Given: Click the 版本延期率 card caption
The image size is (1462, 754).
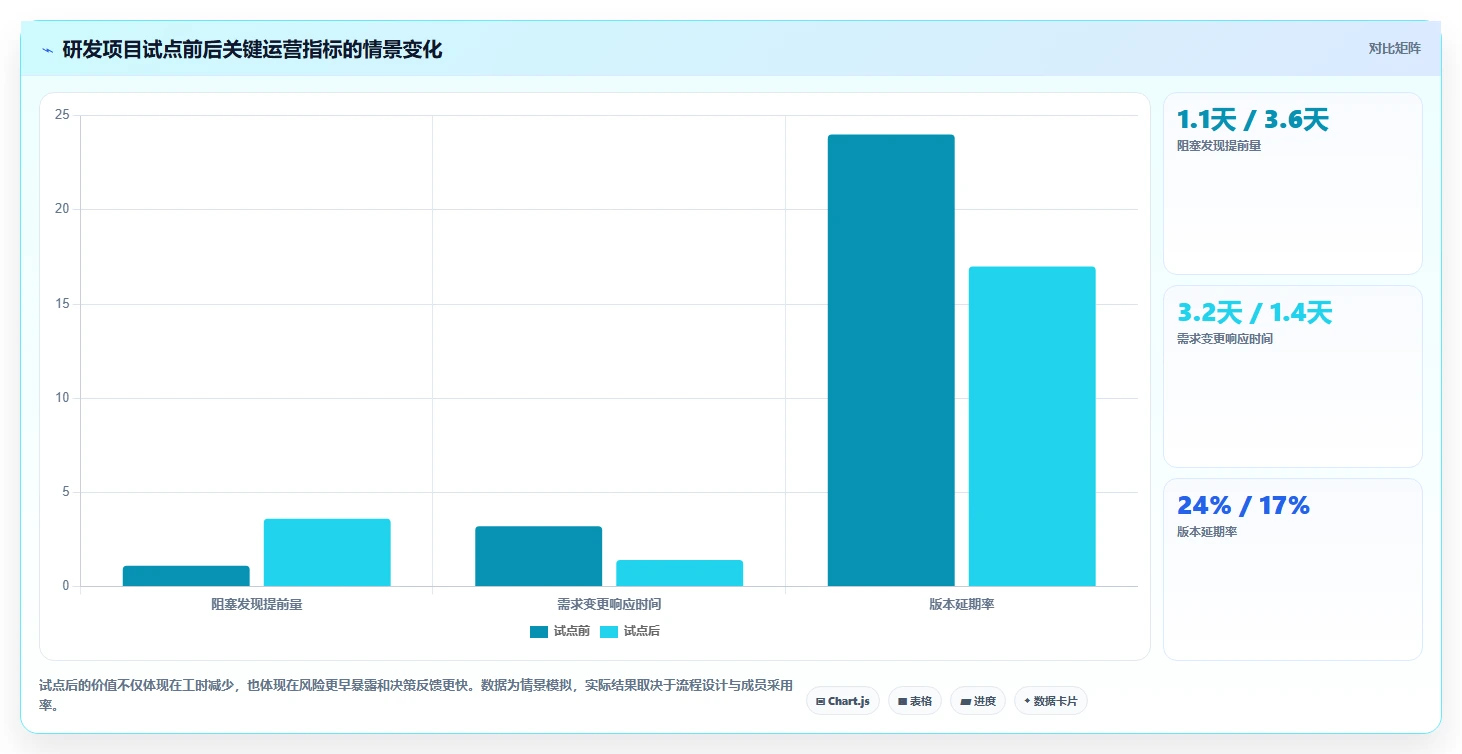Looking at the screenshot, I should pos(1207,532).
